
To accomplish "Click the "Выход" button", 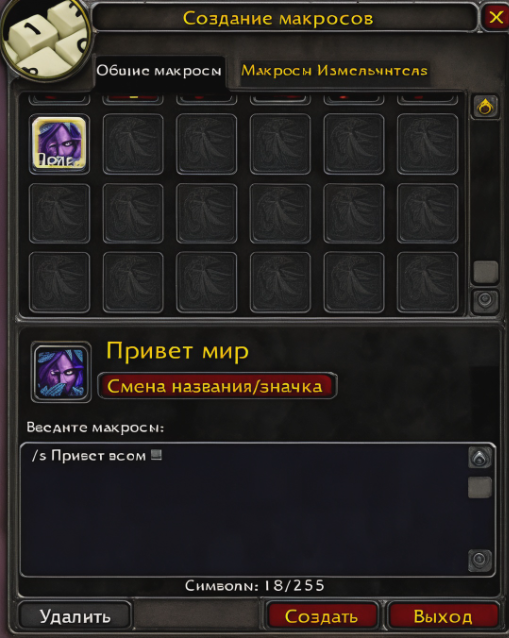I will 443,616.
